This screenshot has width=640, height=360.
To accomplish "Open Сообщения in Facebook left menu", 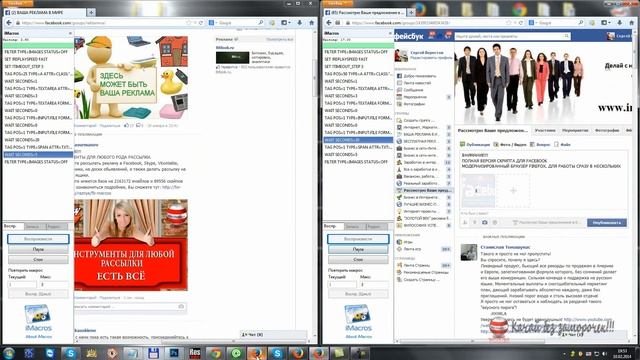I will tap(413, 90).
